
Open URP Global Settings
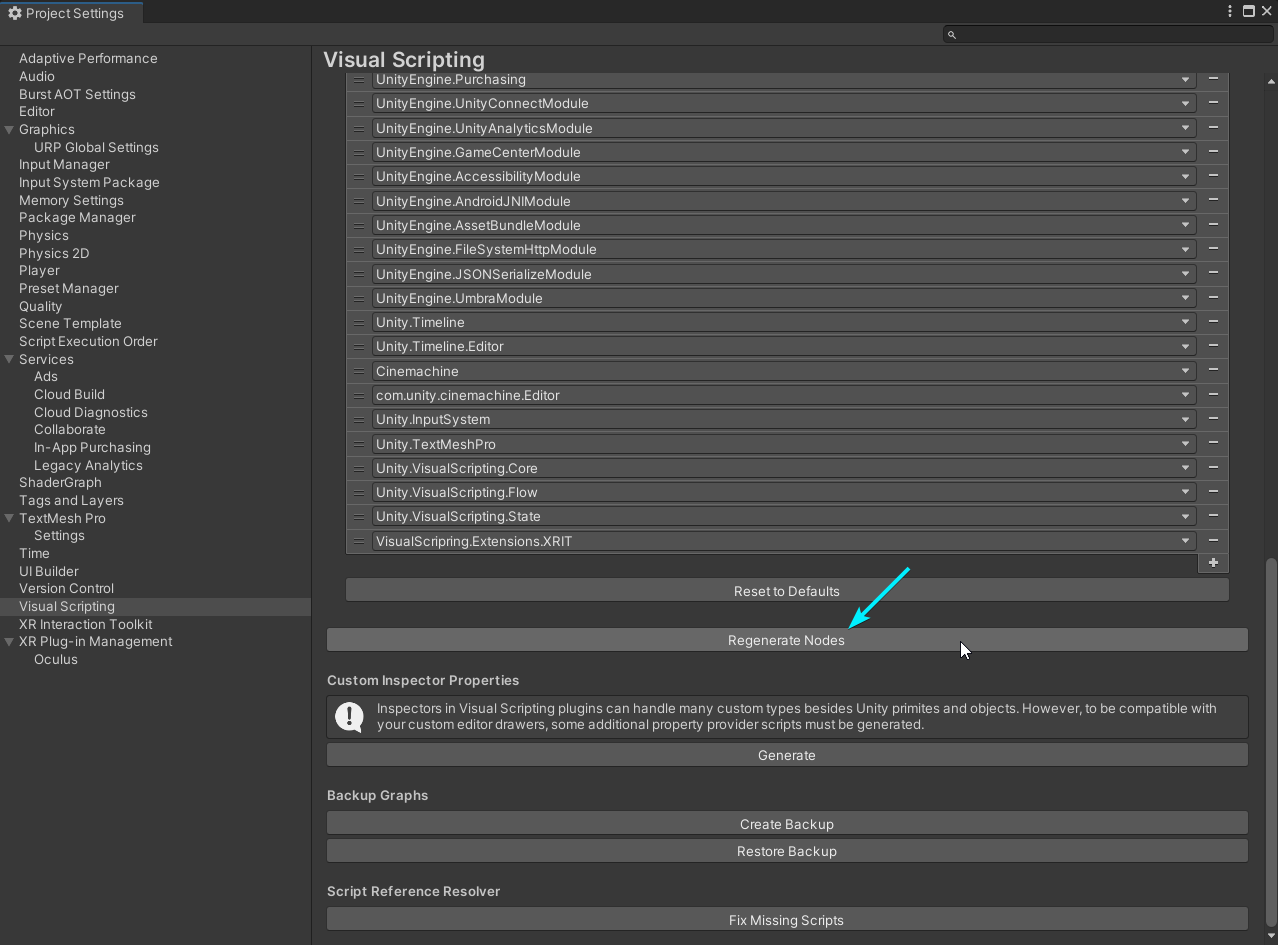(x=96, y=147)
